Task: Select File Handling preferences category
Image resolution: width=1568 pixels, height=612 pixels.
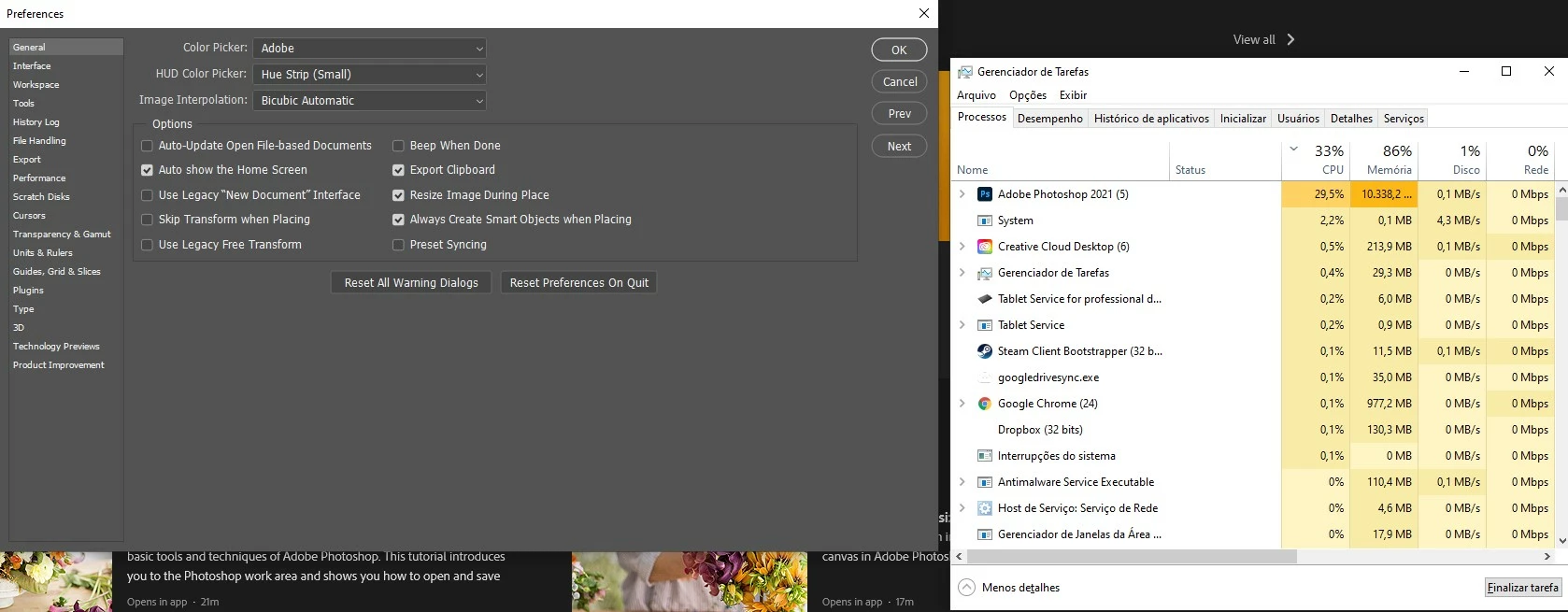Action: pyautogui.click(x=39, y=141)
